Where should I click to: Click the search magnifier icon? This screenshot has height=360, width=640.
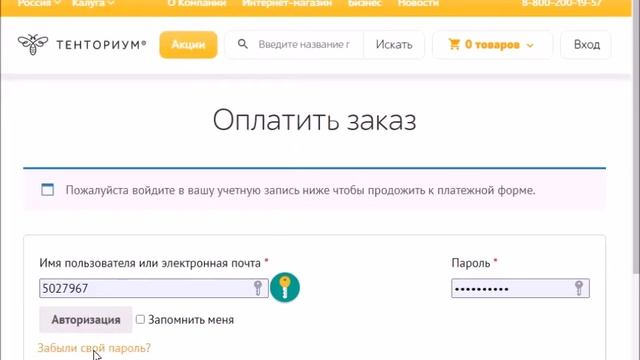(x=242, y=44)
